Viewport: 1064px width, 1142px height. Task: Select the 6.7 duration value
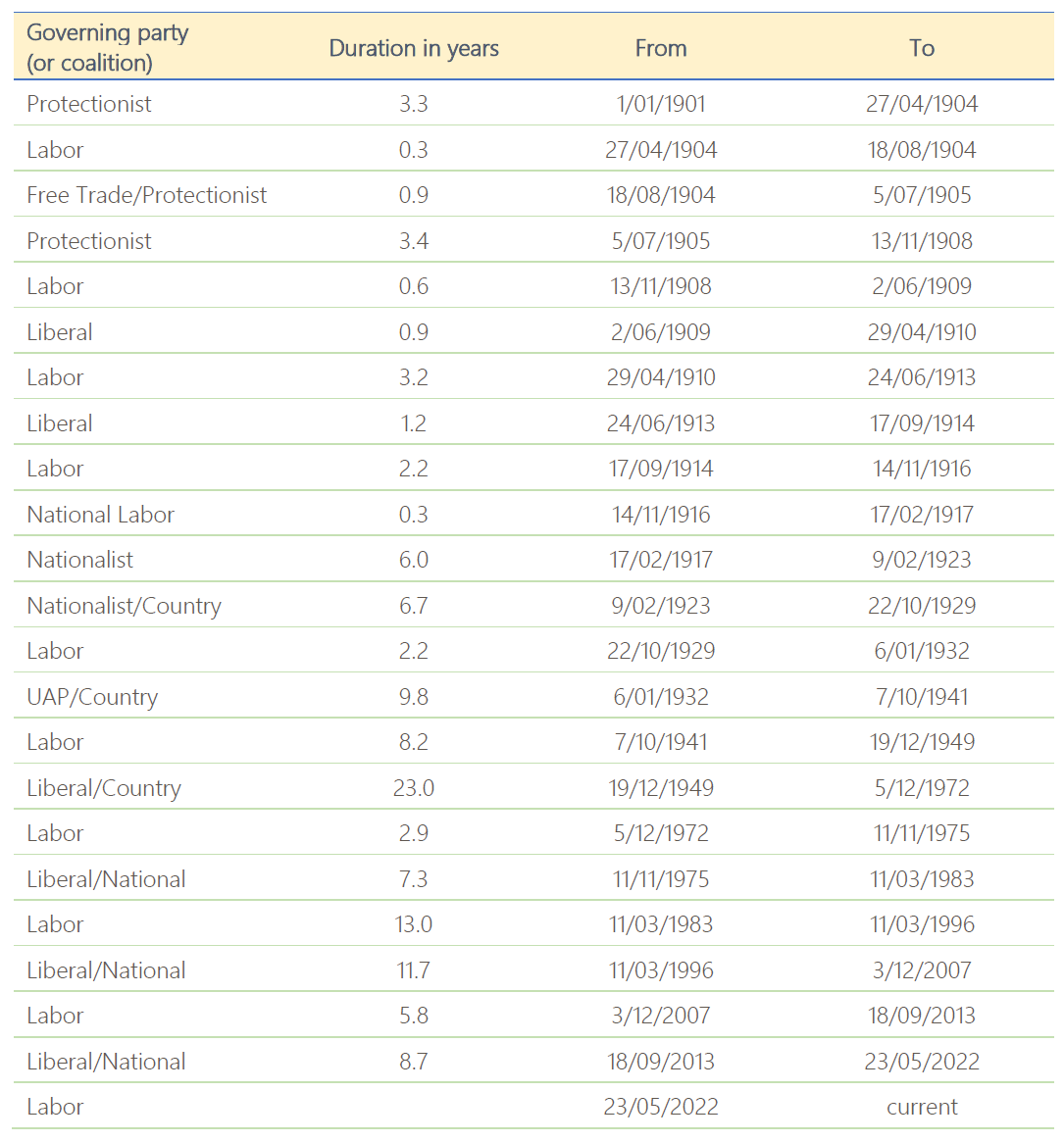coord(413,606)
